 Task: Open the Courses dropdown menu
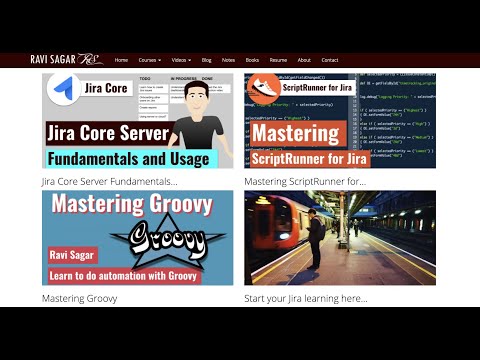click(150, 60)
